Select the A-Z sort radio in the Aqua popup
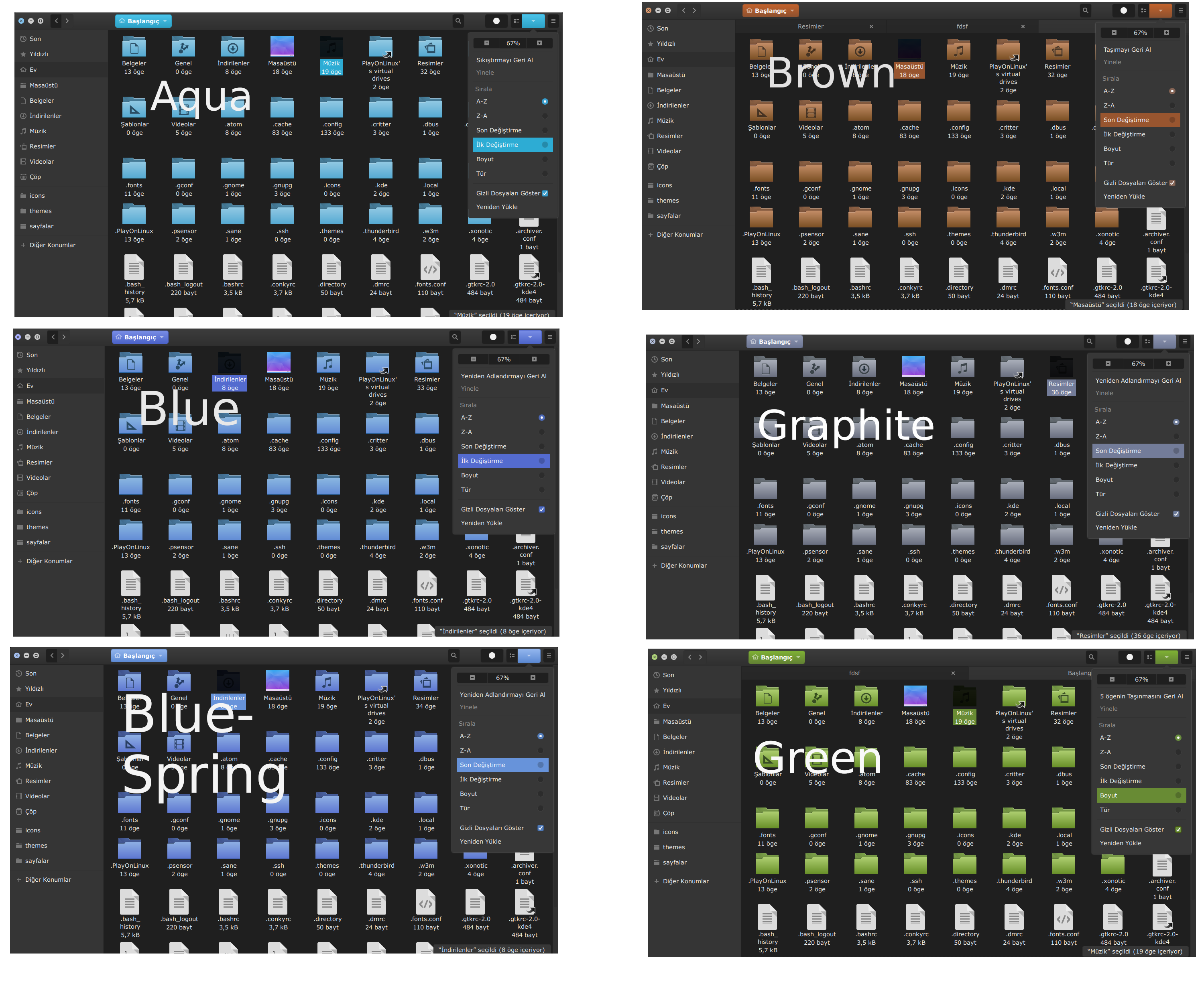 [545, 101]
